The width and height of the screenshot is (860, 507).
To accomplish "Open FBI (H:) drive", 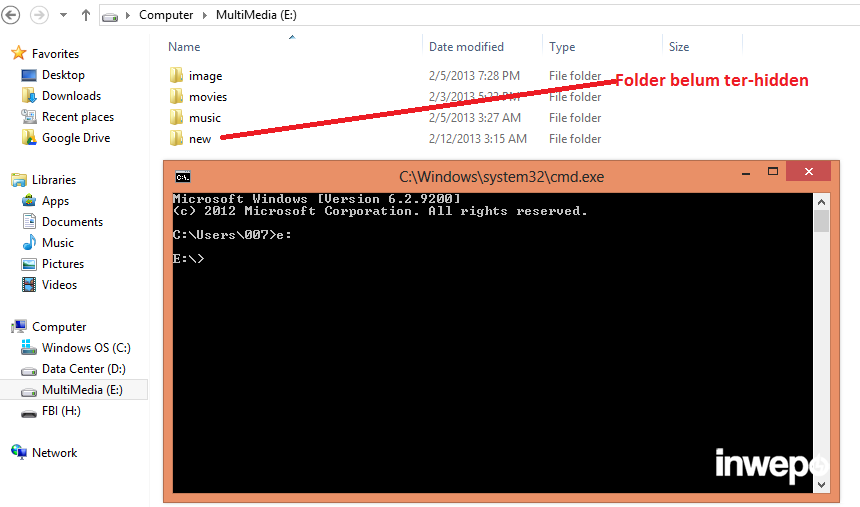I will coord(61,410).
